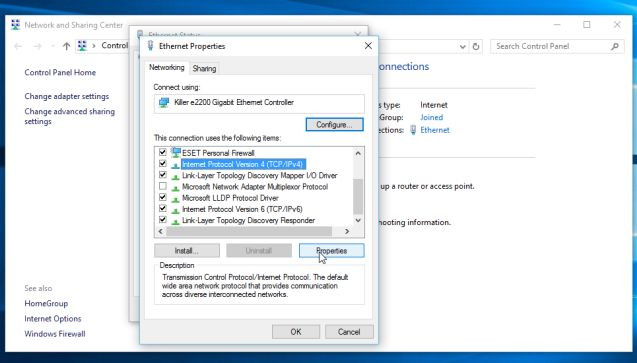Click right arrow of horizontal scrollbar

point(347,231)
